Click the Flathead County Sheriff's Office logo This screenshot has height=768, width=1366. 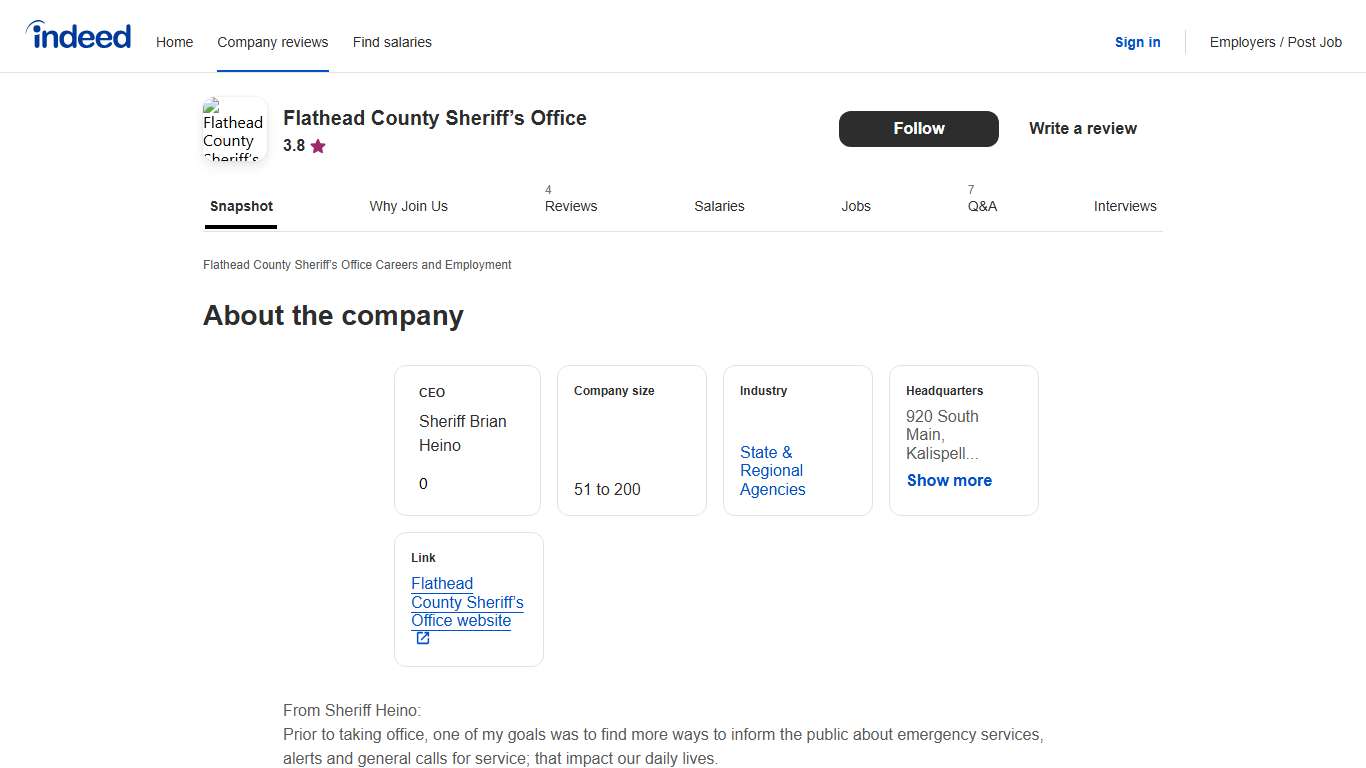click(x=233, y=131)
